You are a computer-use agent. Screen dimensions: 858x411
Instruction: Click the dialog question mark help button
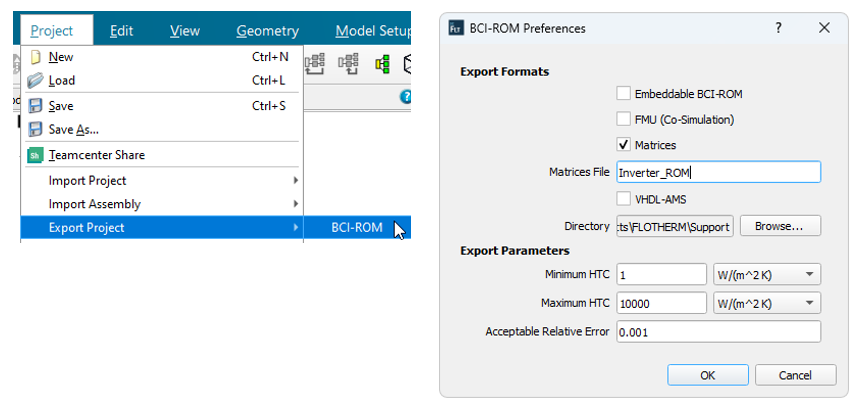pyautogui.click(x=779, y=28)
